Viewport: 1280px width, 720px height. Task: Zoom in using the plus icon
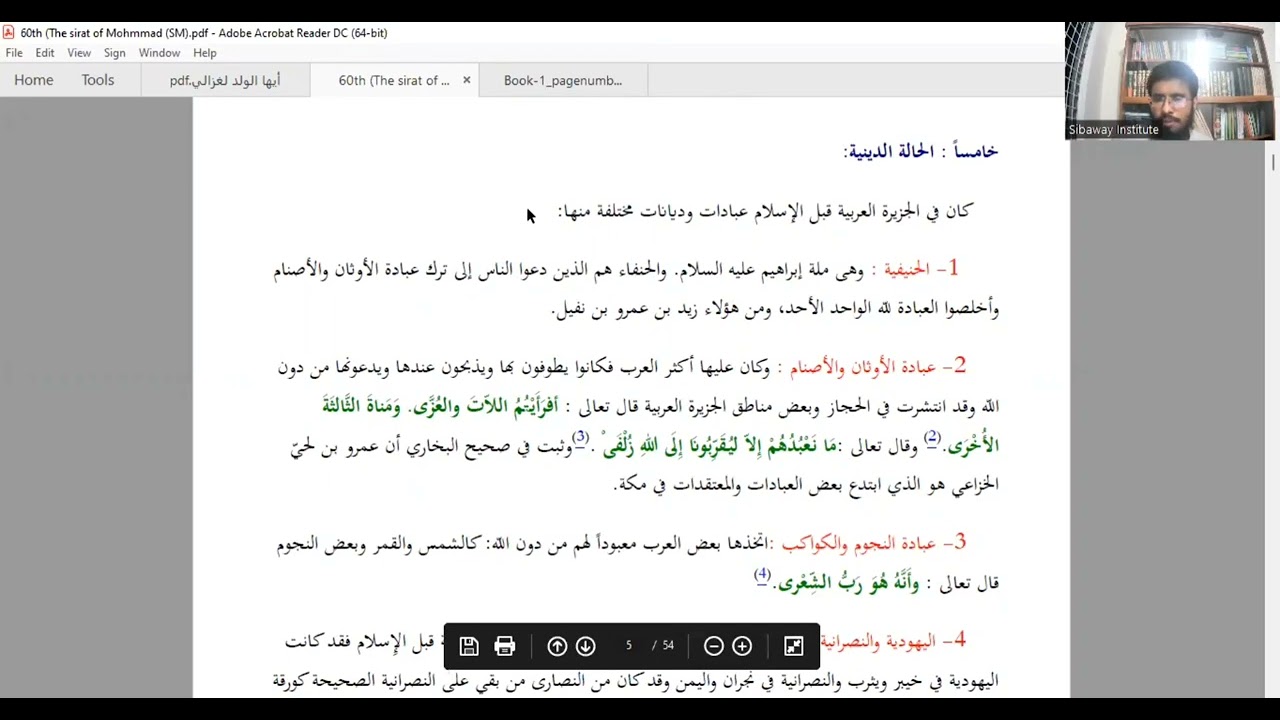click(x=742, y=646)
